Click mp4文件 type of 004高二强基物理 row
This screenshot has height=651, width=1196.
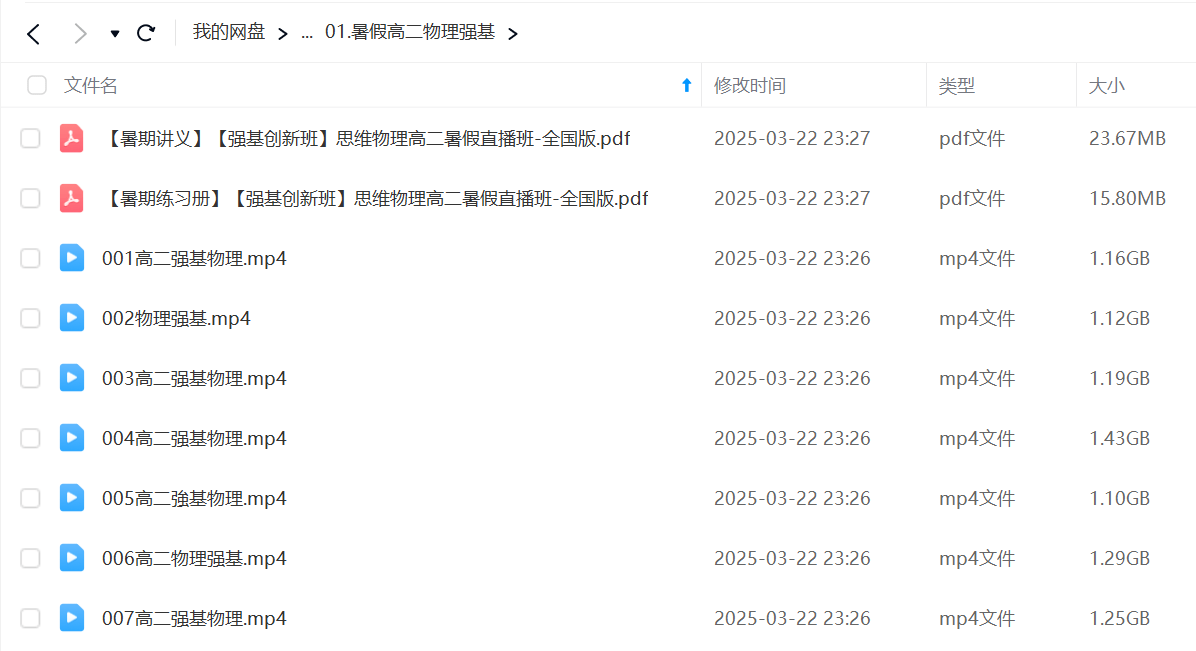976,438
